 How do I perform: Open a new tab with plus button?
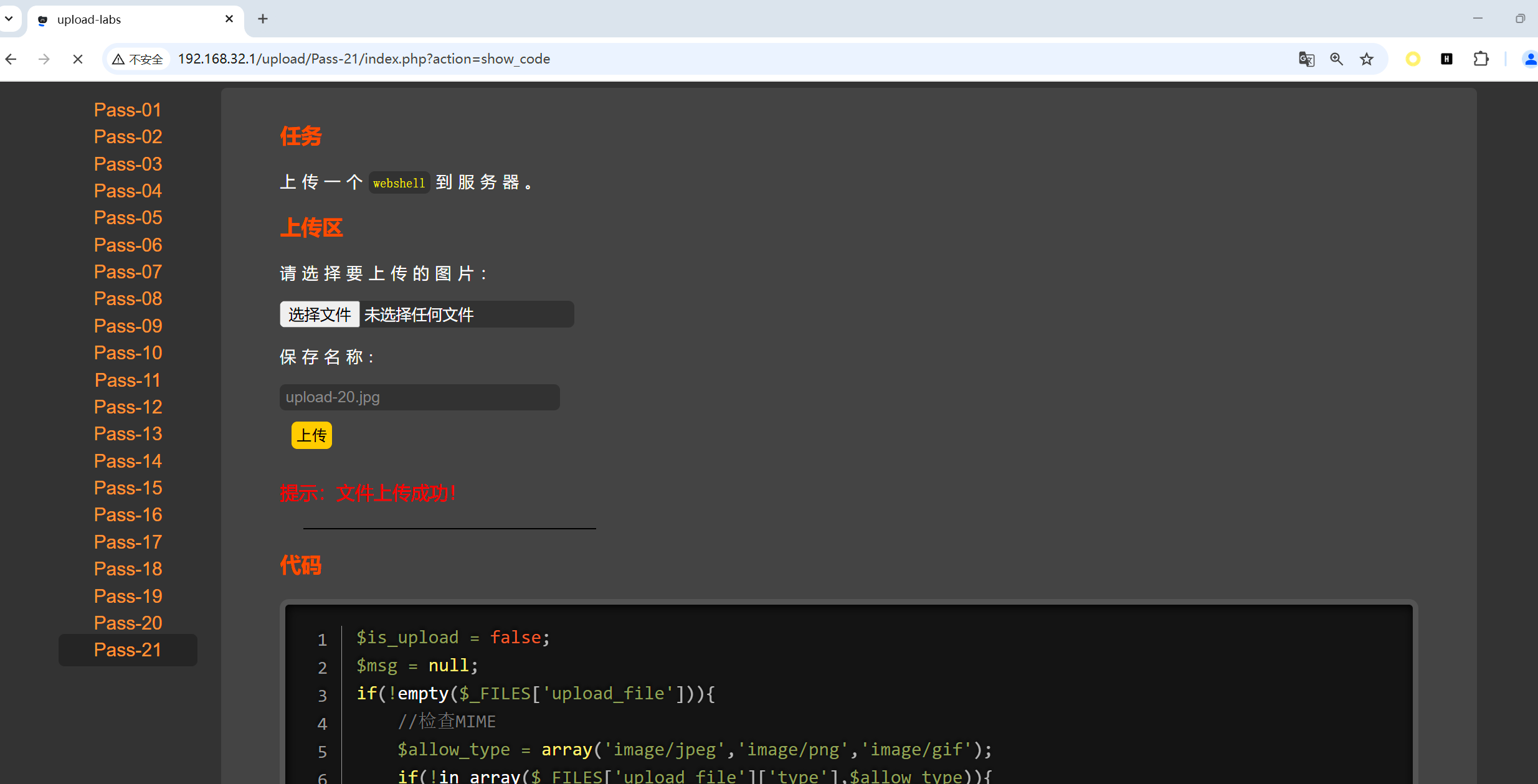(263, 19)
